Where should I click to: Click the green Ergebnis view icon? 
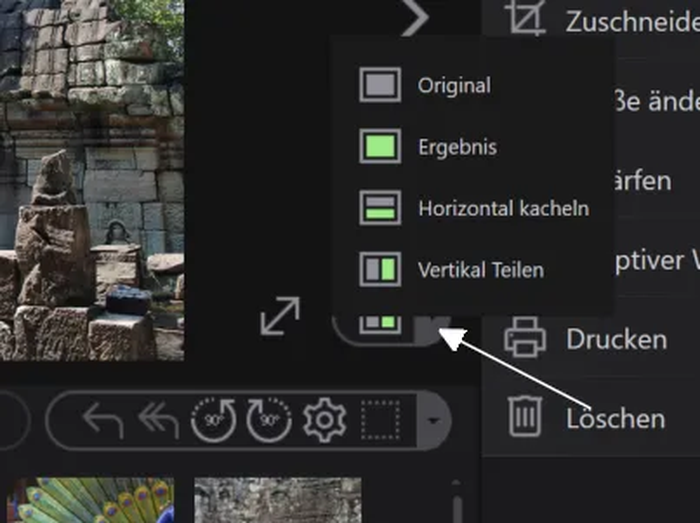pyautogui.click(x=380, y=146)
